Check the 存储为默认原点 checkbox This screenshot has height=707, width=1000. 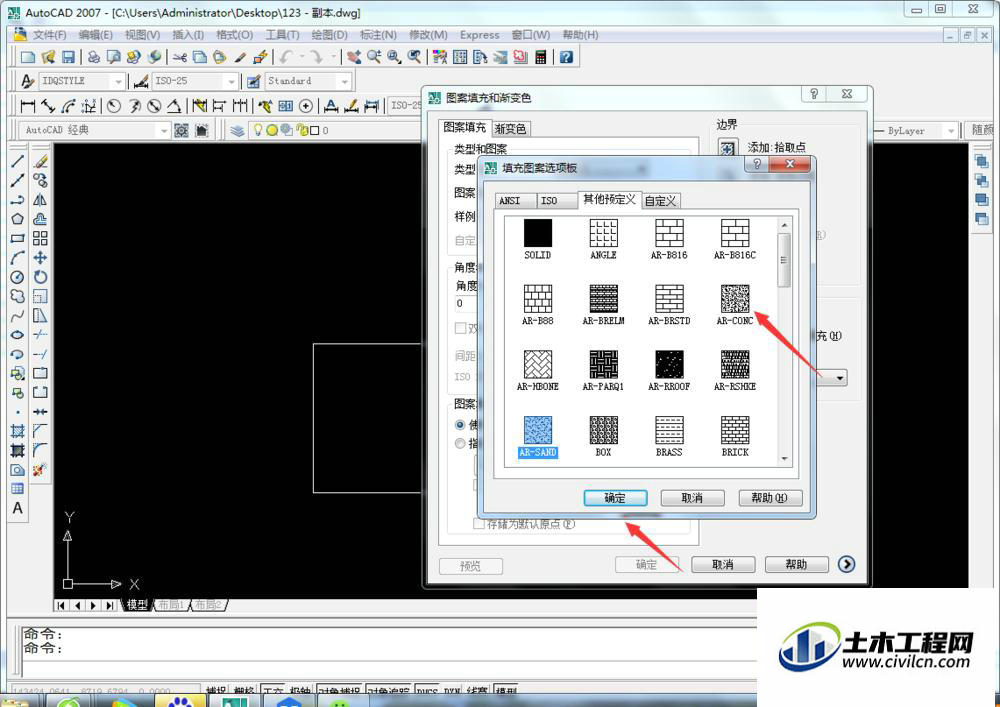[478, 524]
